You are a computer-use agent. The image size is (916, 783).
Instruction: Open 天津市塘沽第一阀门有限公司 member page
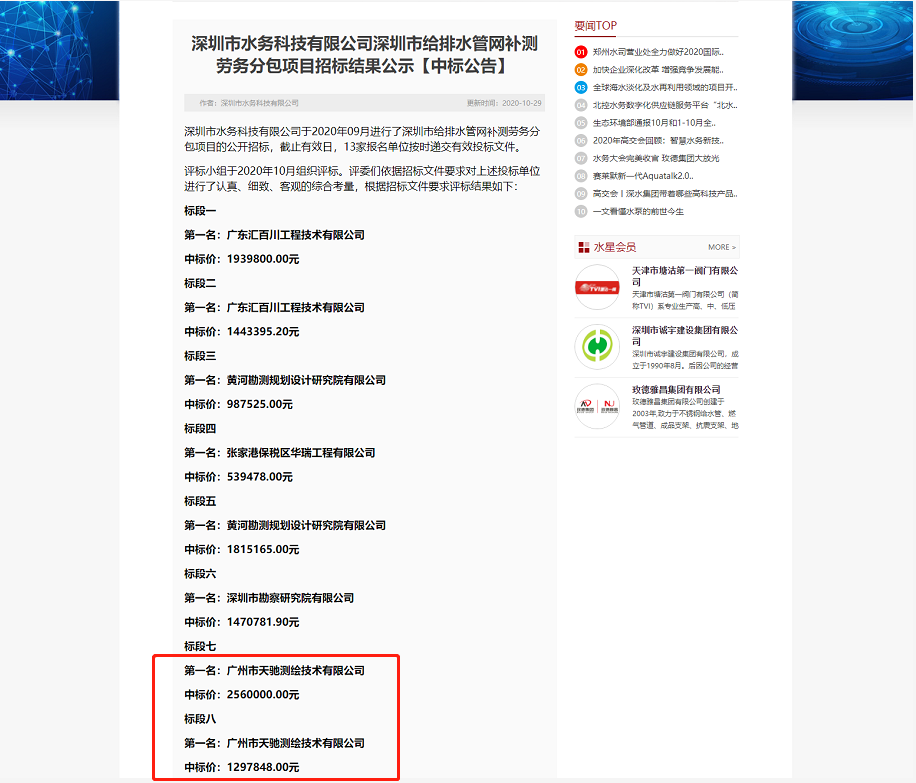(x=685, y=276)
